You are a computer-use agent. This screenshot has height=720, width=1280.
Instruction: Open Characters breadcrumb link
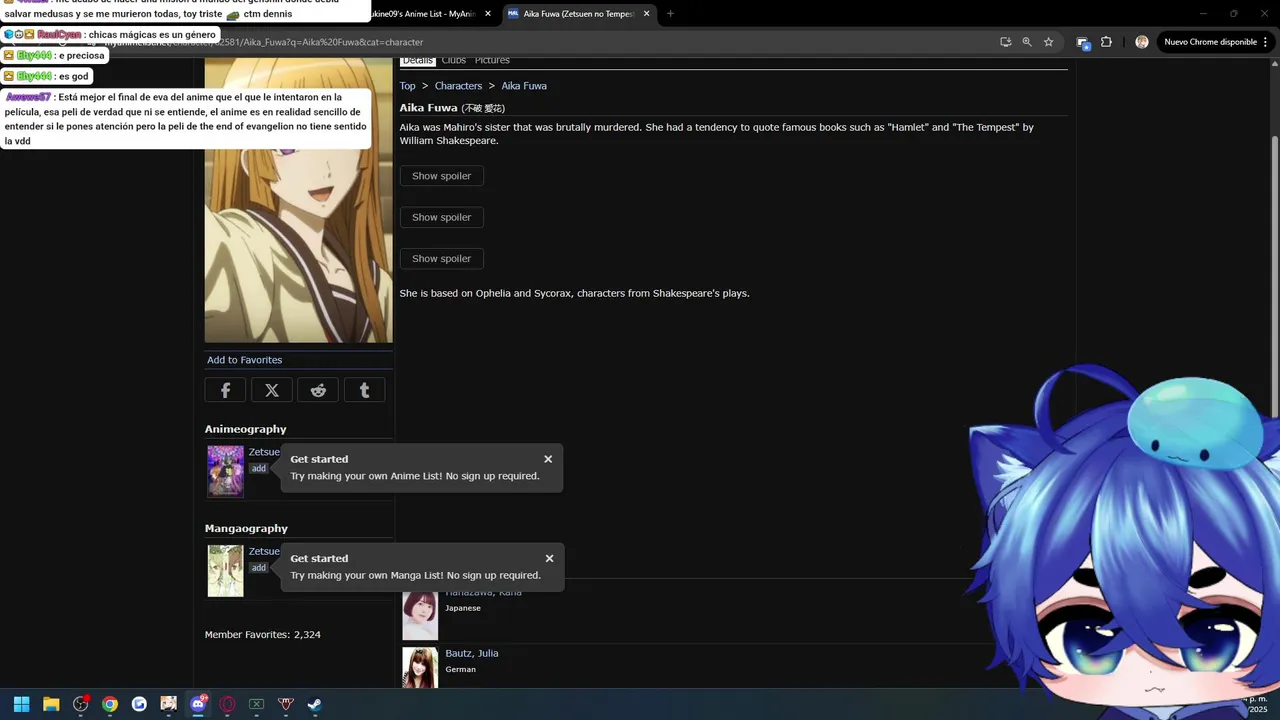[458, 86]
